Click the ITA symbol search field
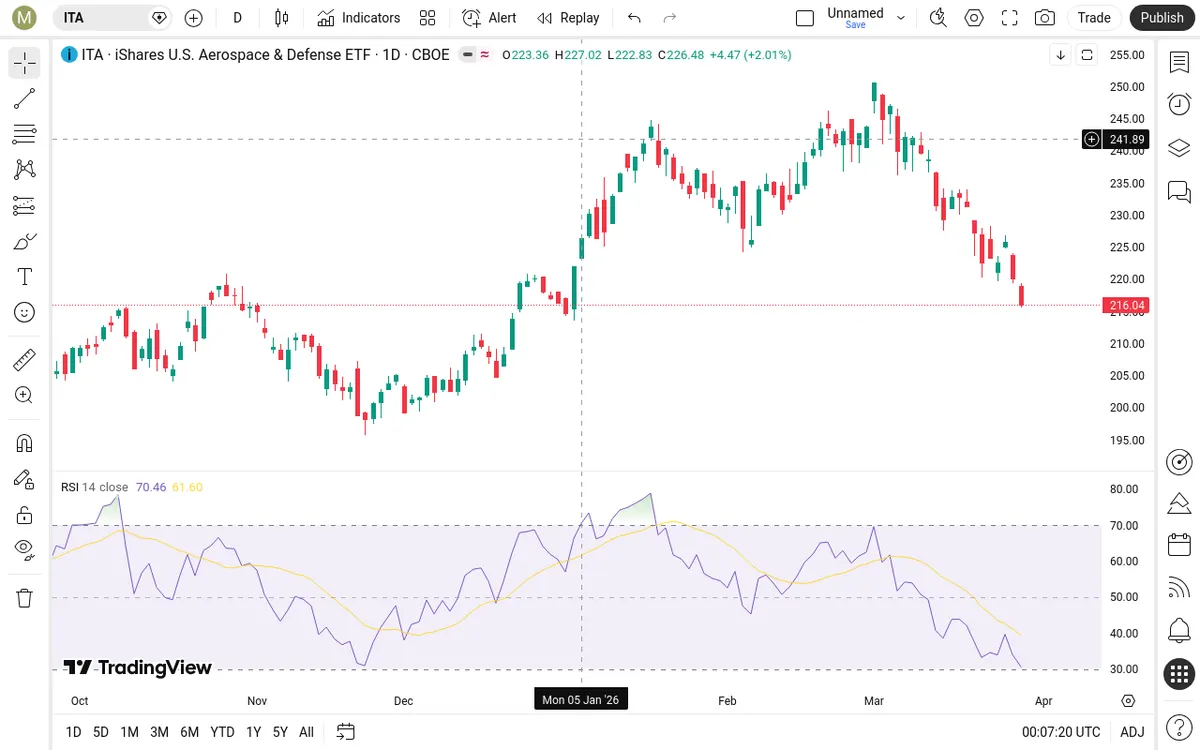Screen dimensions: 1200x750 click(x=112, y=18)
